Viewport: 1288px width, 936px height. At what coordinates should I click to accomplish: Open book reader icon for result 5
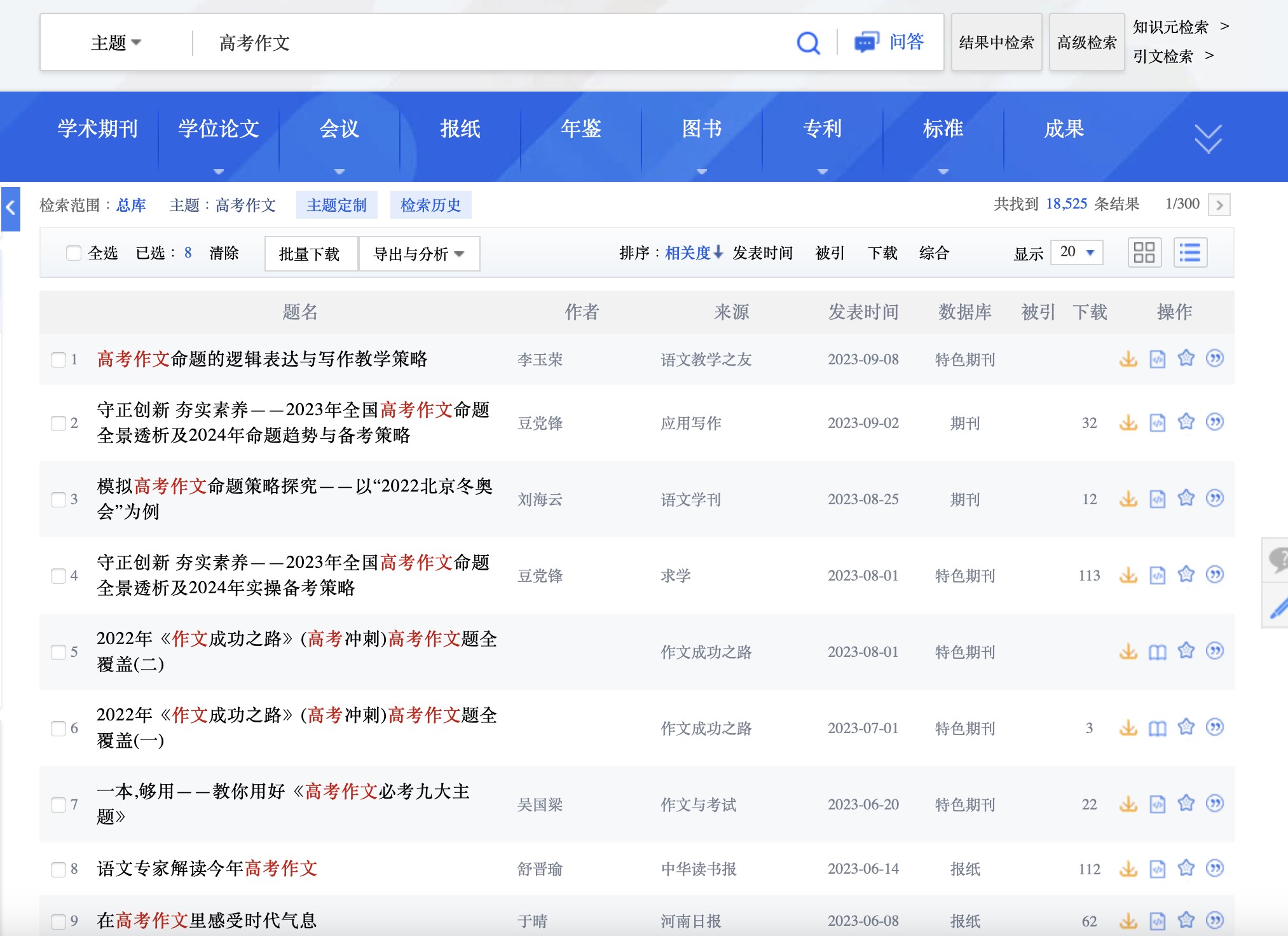pos(1158,652)
